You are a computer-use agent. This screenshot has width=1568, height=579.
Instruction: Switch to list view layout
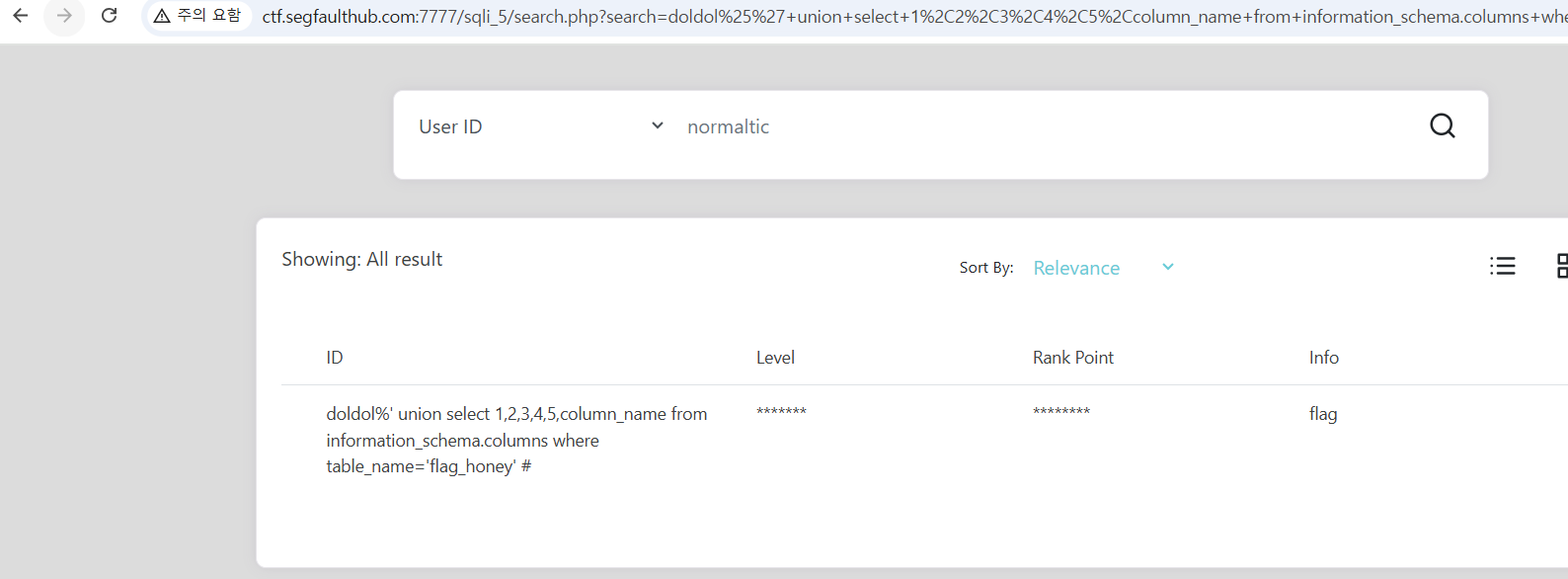click(x=1502, y=266)
